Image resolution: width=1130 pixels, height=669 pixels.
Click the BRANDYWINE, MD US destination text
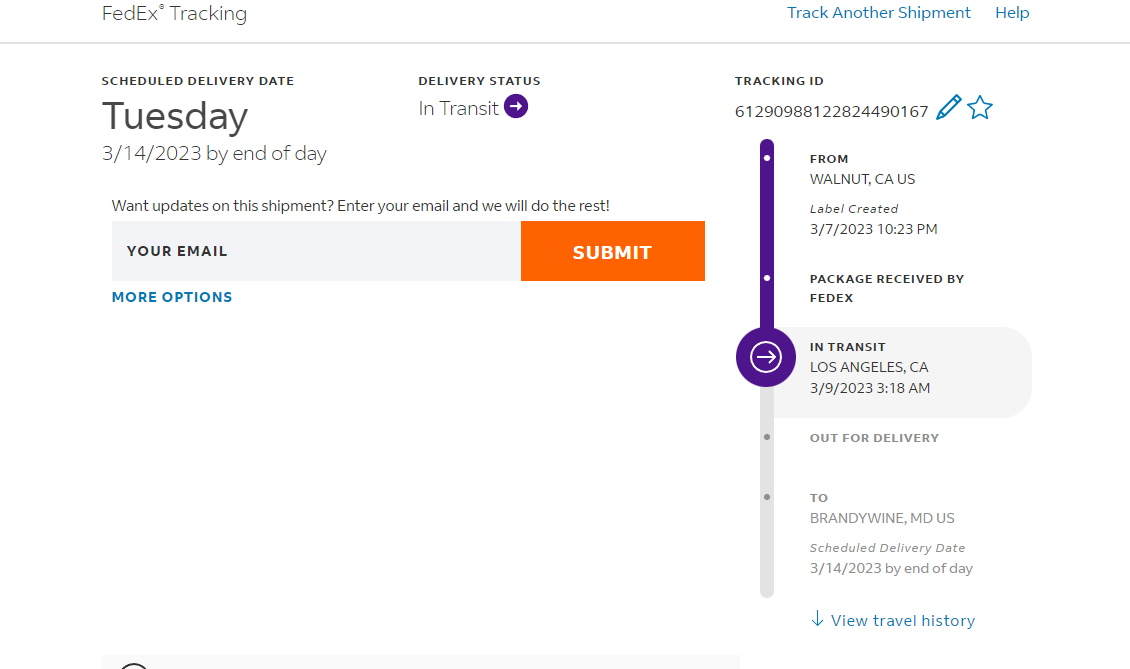point(882,518)
